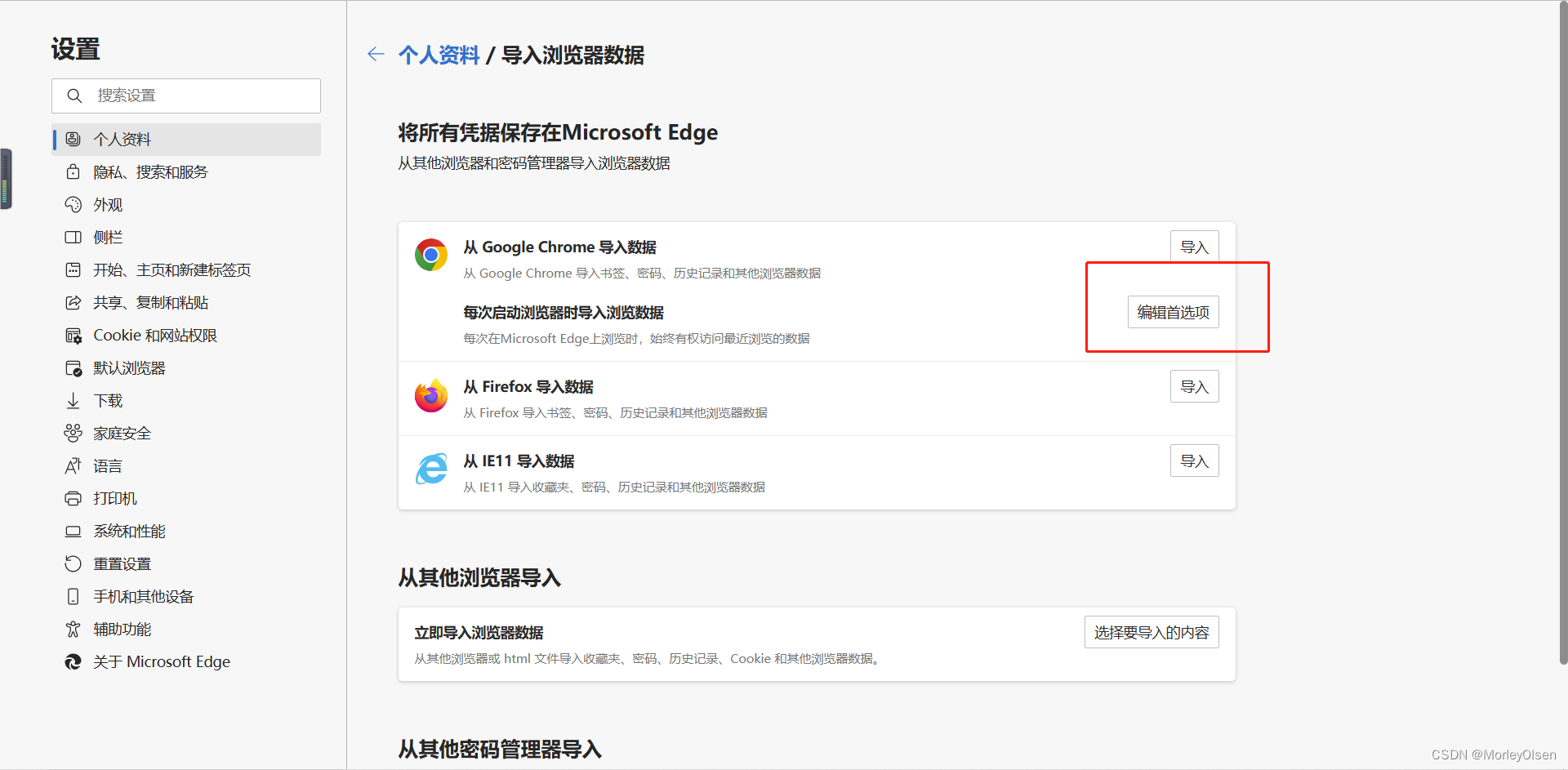Click the lock icon for 隐私、搜索和服务
Viewport: 1568px width, 770px height.
[73, 171]
